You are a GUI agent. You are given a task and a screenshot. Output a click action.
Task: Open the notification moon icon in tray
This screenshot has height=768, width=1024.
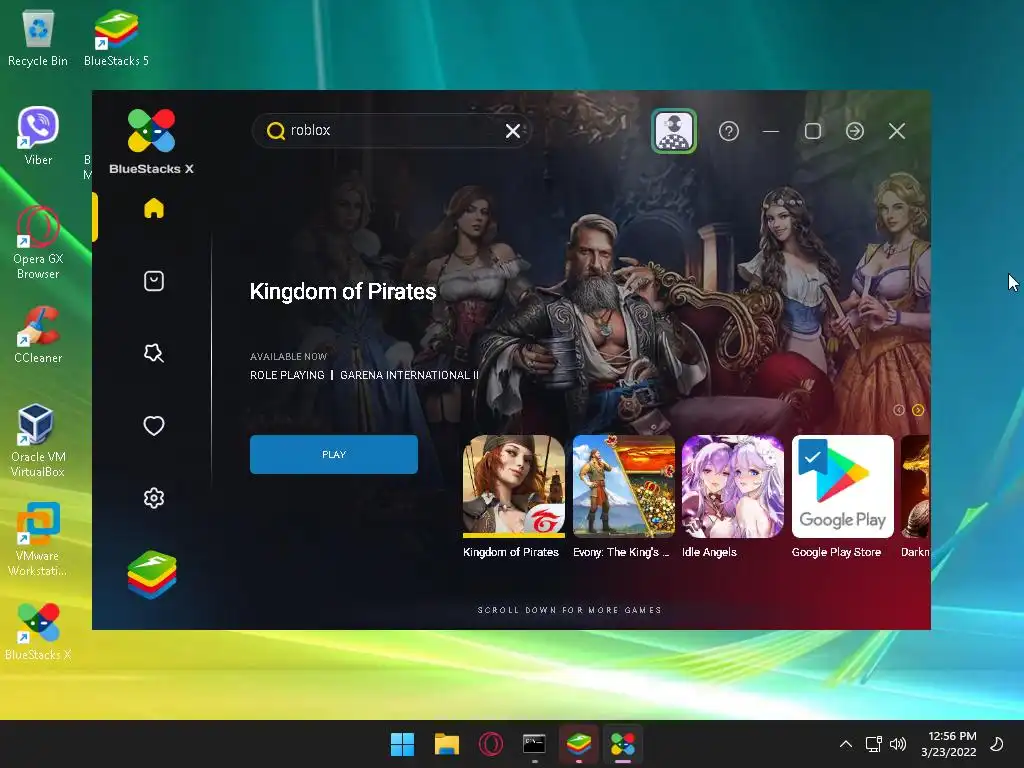[x=997, y=744]
